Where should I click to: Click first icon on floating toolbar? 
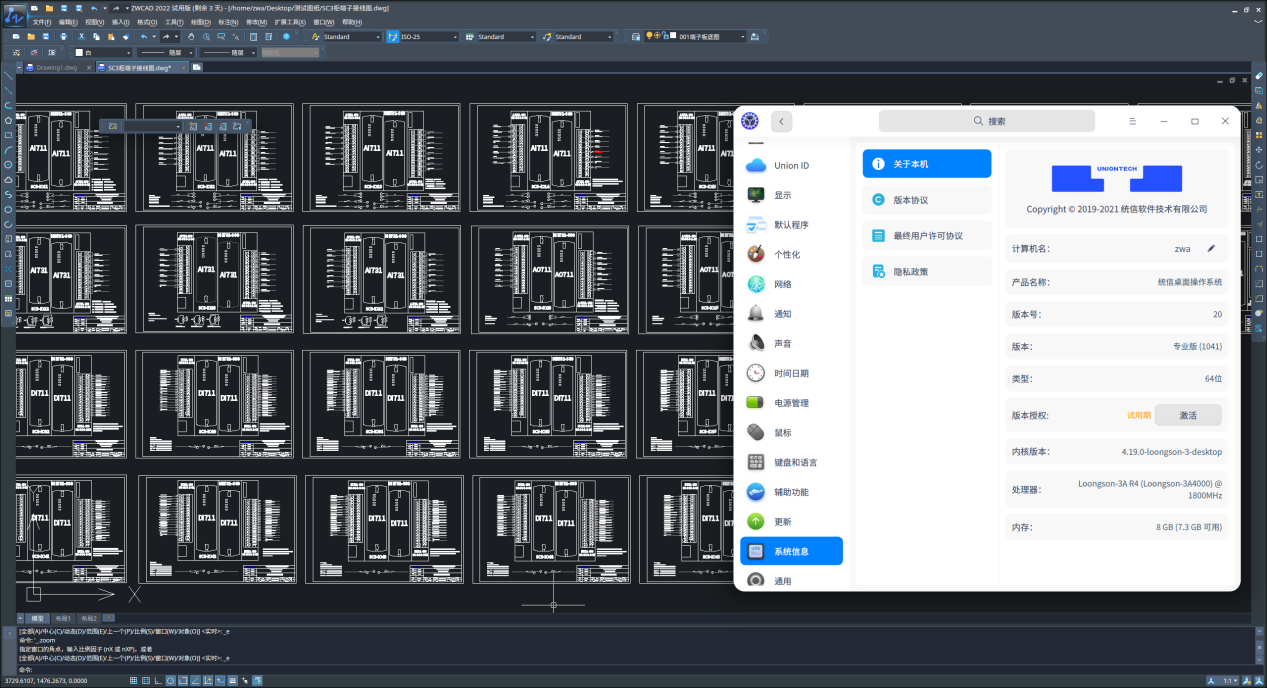click(113, 126)
